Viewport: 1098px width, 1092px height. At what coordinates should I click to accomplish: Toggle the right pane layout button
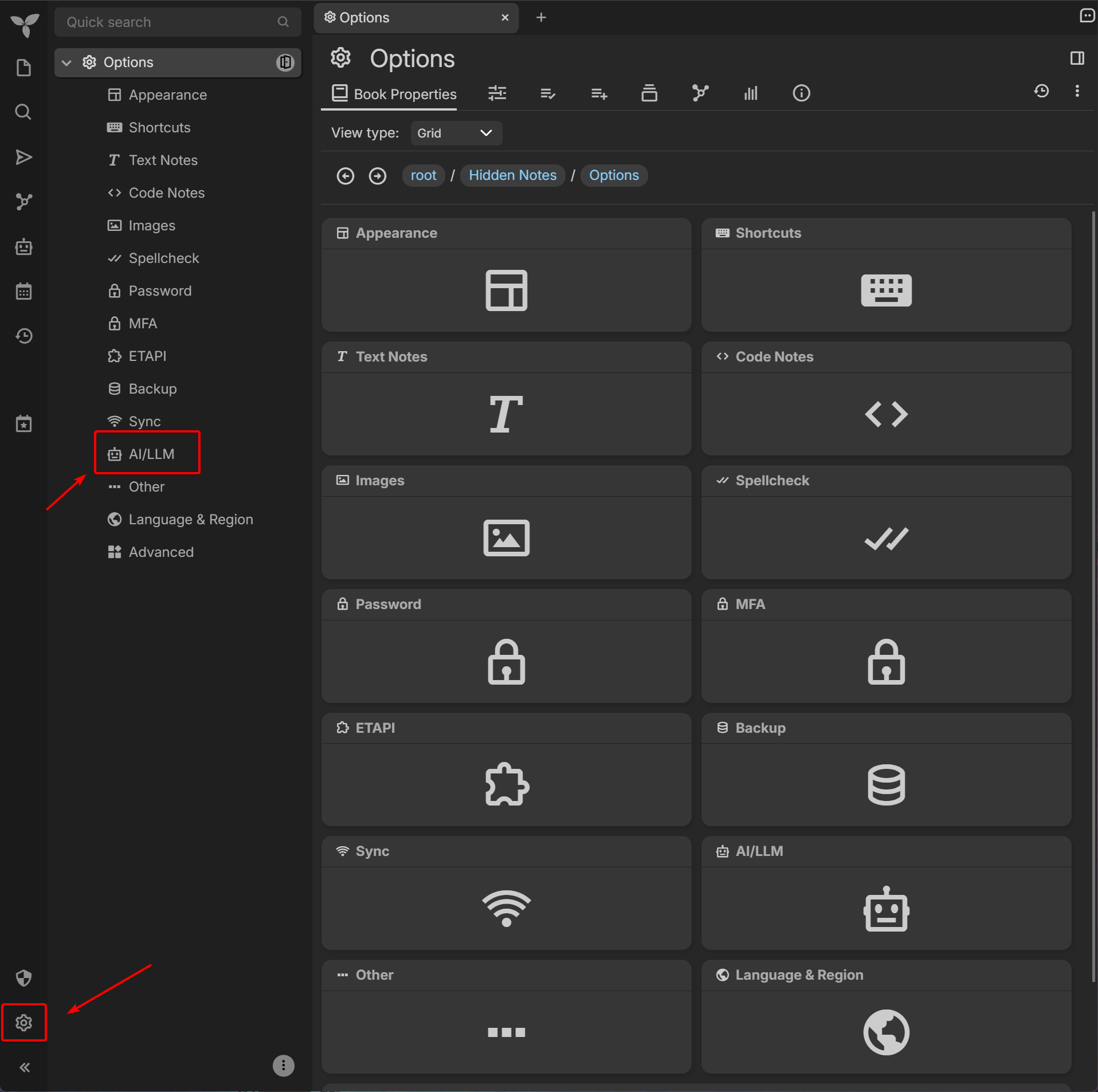point(1077,58)
